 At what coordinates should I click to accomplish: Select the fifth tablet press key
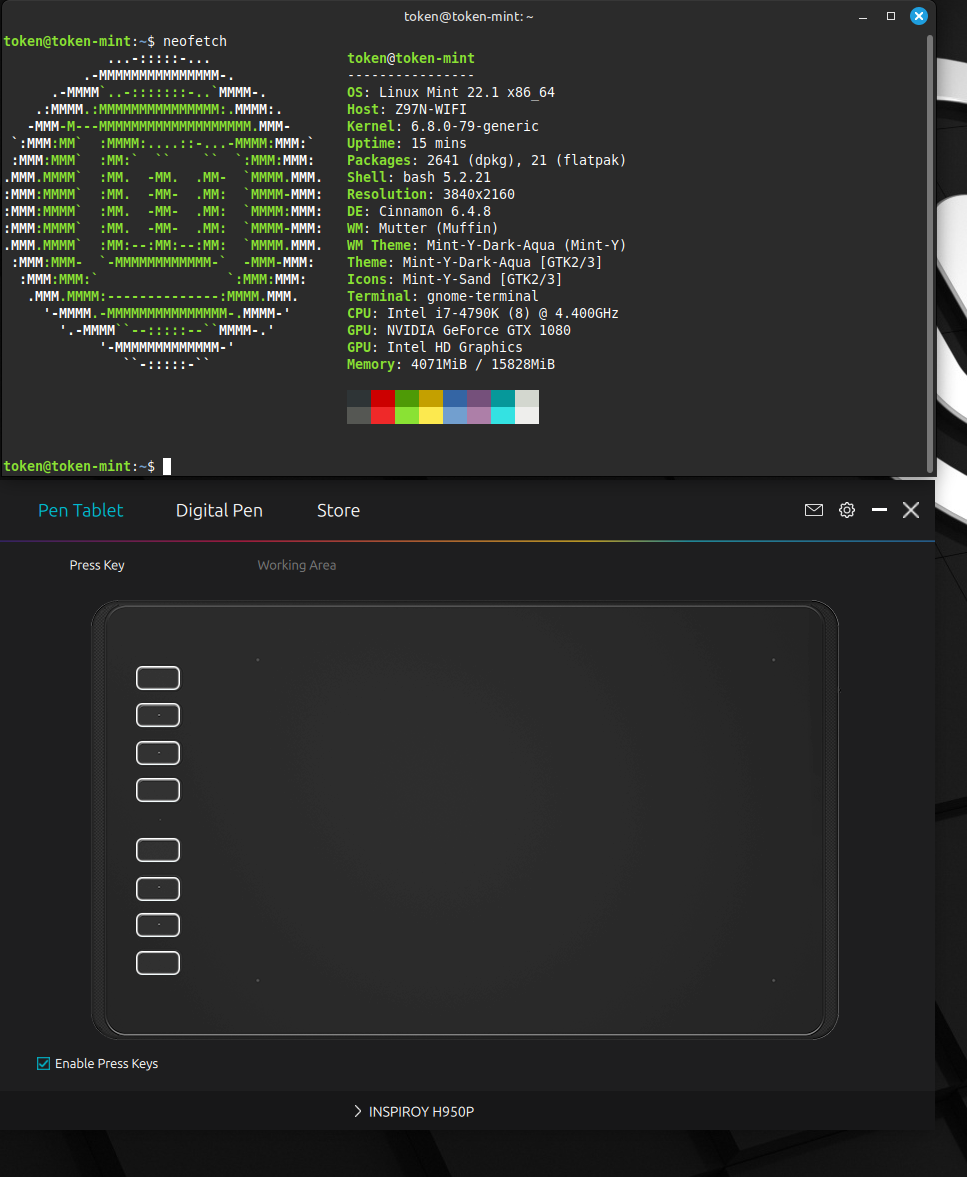point(158,850)
